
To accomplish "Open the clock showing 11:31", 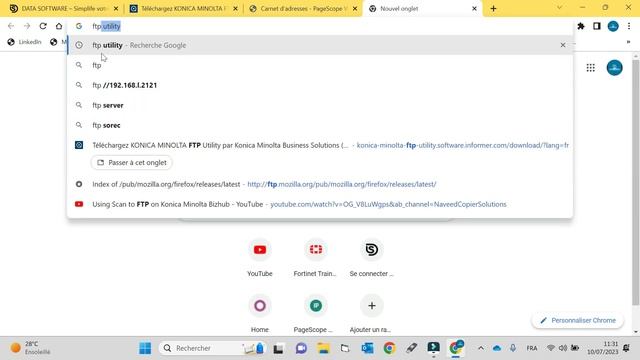I will 603,348.
